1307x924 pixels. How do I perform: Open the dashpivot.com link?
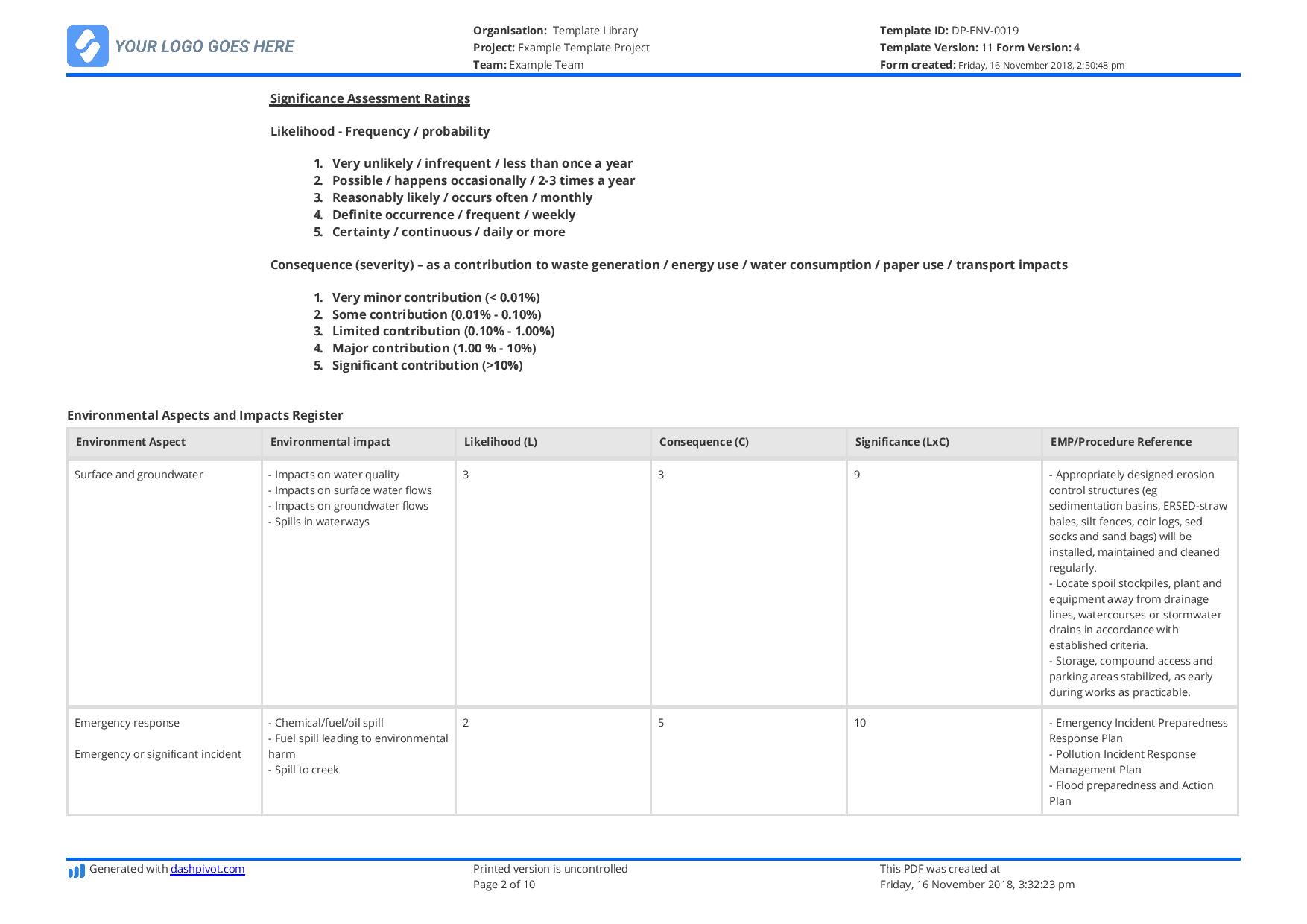[206, 869]
